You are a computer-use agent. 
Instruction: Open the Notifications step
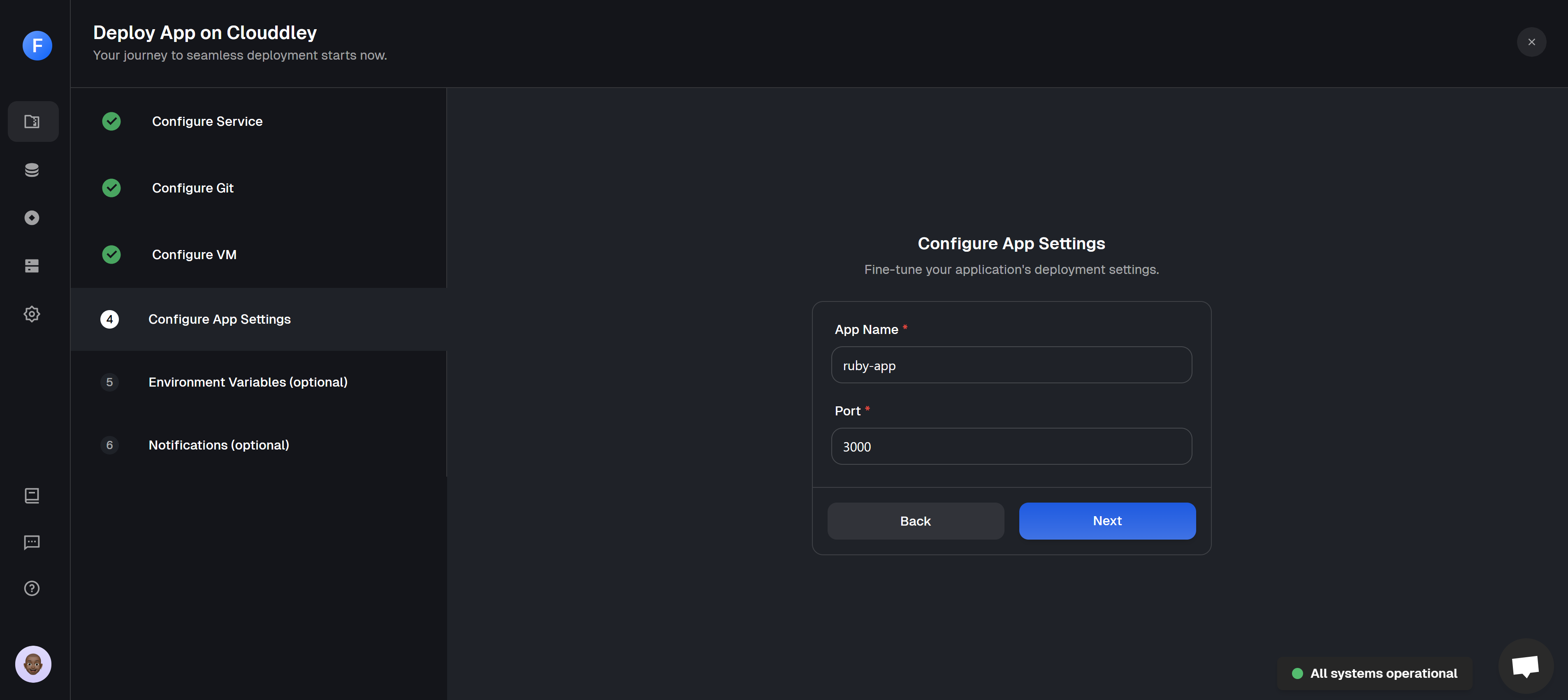point(218,445)
